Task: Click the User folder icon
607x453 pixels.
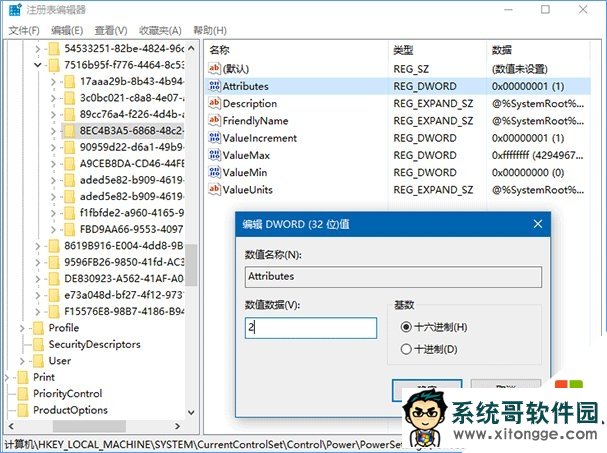Action: 38,361
